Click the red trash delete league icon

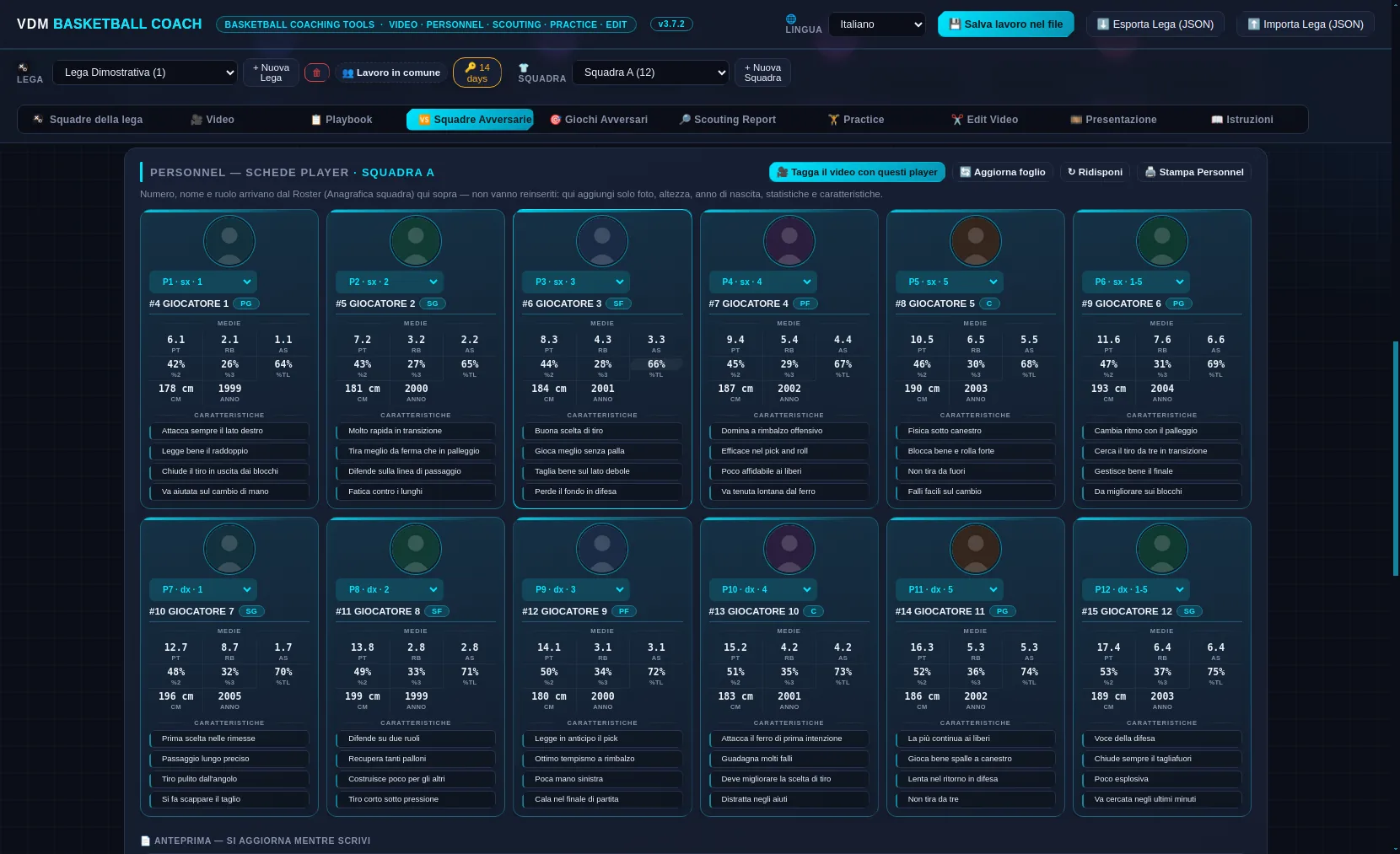(316, 73)
